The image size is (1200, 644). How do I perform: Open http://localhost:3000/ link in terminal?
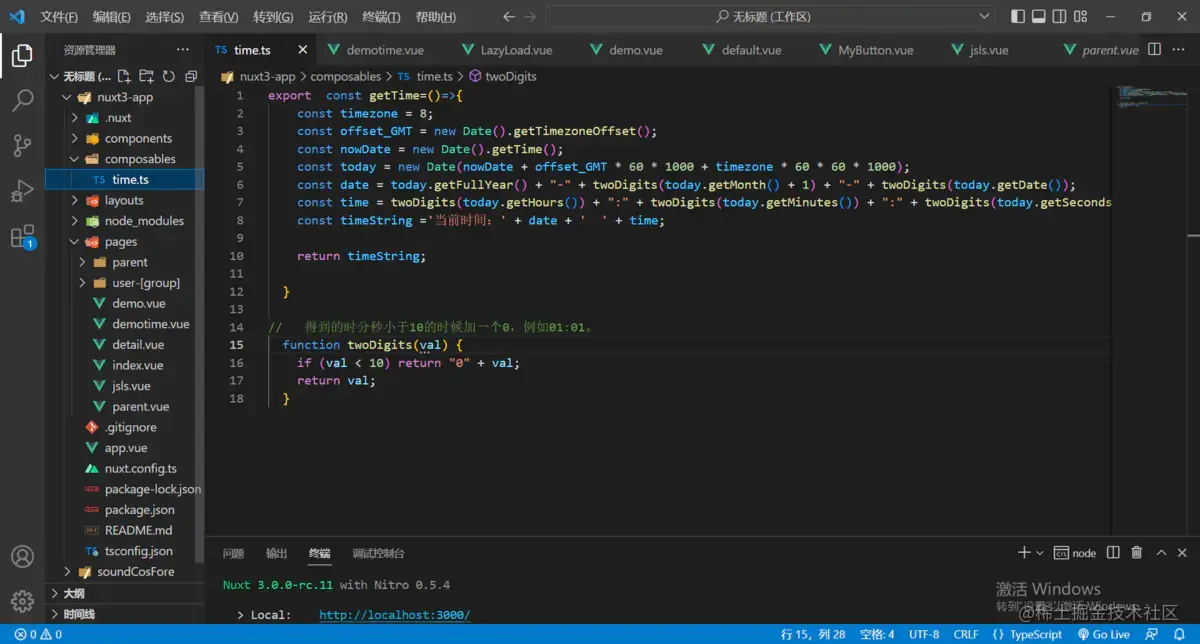point(394,615)
